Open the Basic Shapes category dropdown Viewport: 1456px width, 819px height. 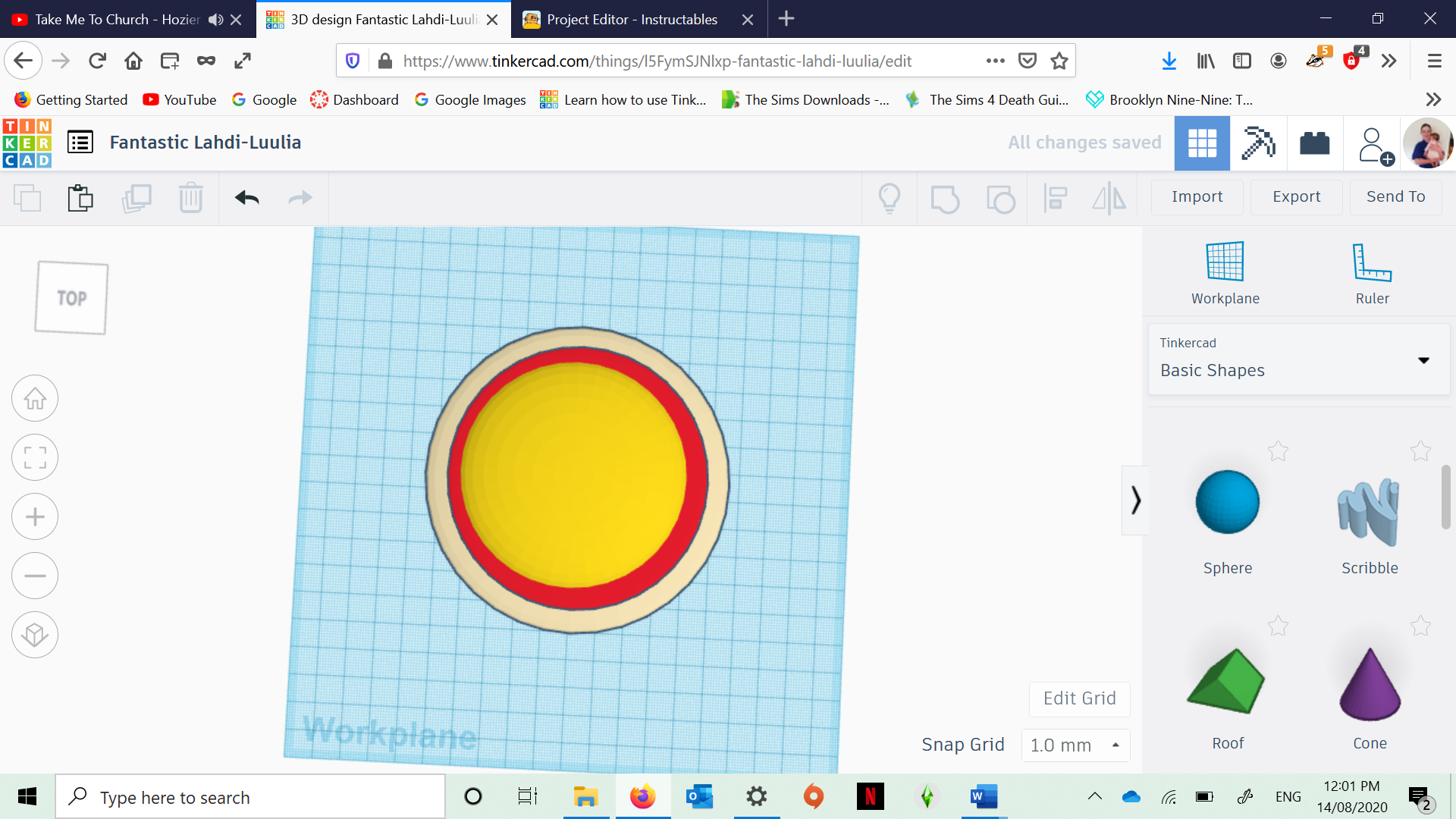pos(1299,359)
